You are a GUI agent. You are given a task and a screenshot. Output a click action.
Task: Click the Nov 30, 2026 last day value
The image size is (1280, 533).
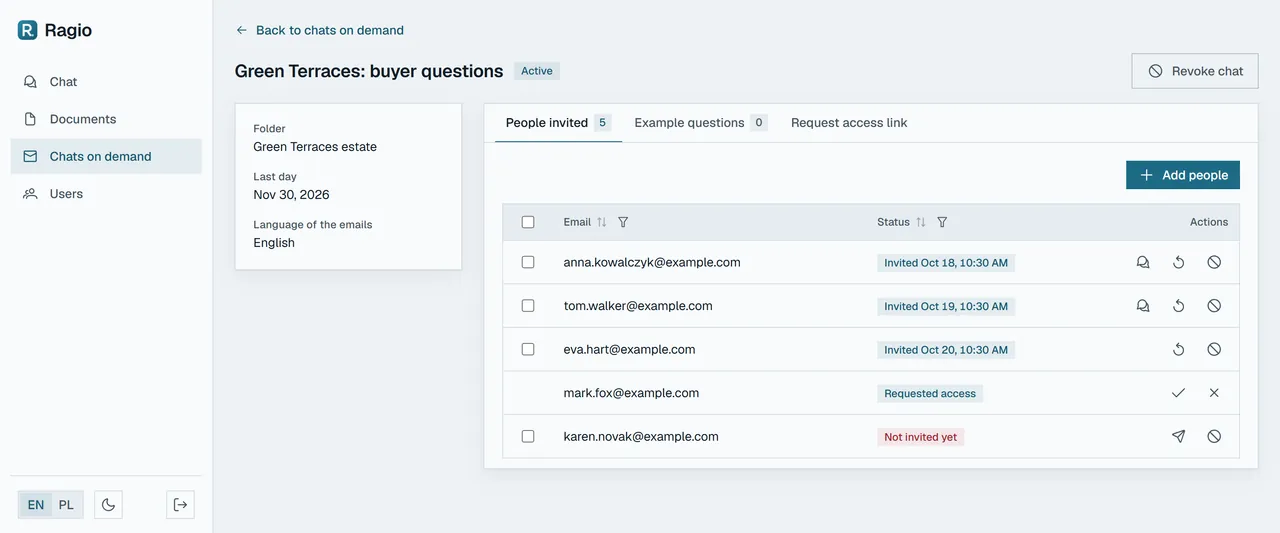coord(291,195)
